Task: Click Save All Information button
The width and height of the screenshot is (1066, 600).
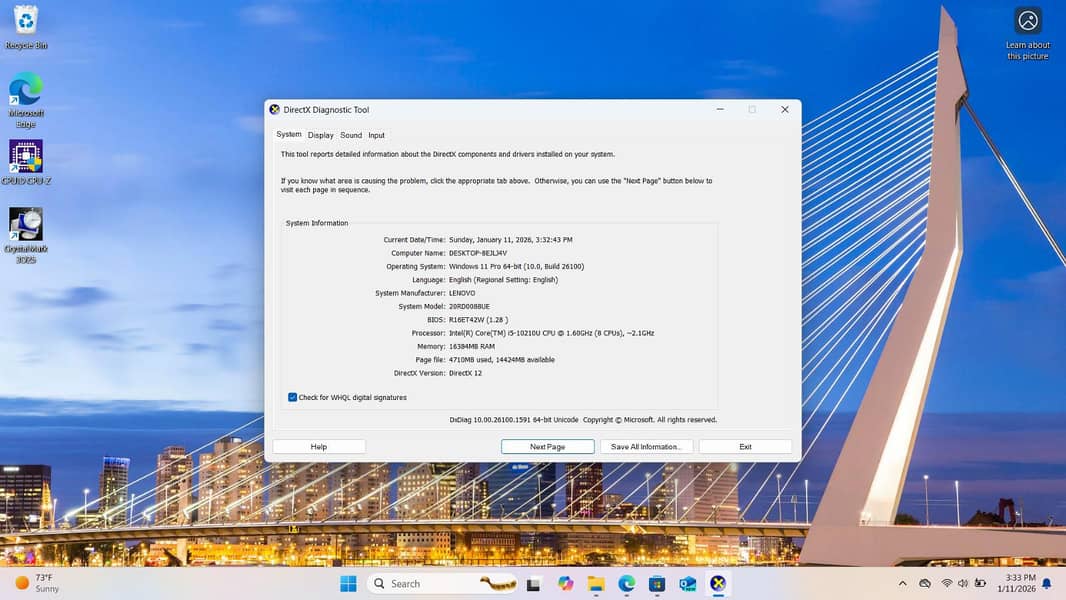Action: pyautogui.click(x=646, y=447)
